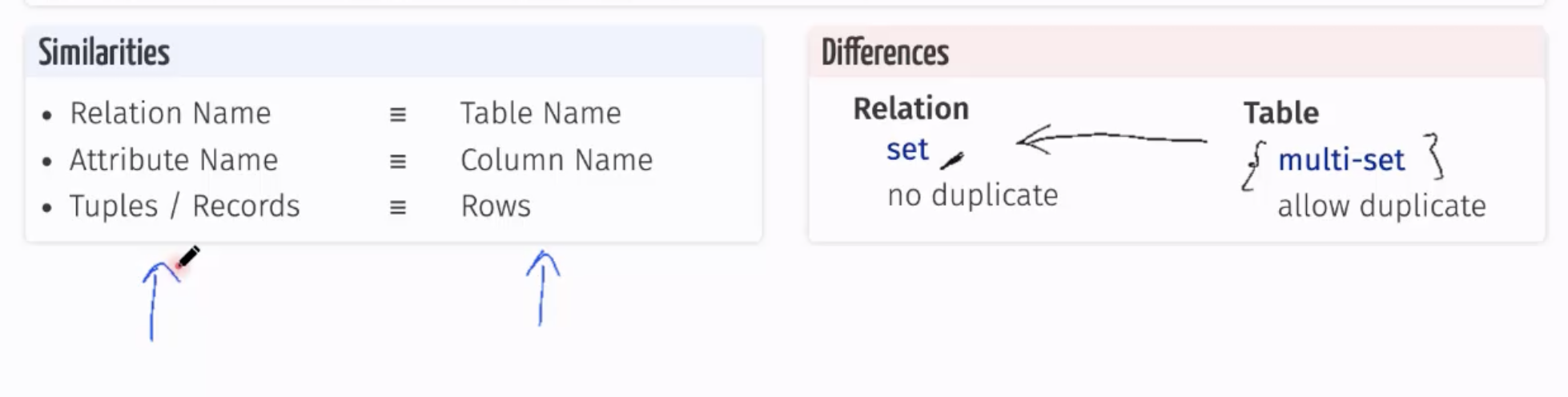Click the "Tuples / Records" text

click(184, 207)
